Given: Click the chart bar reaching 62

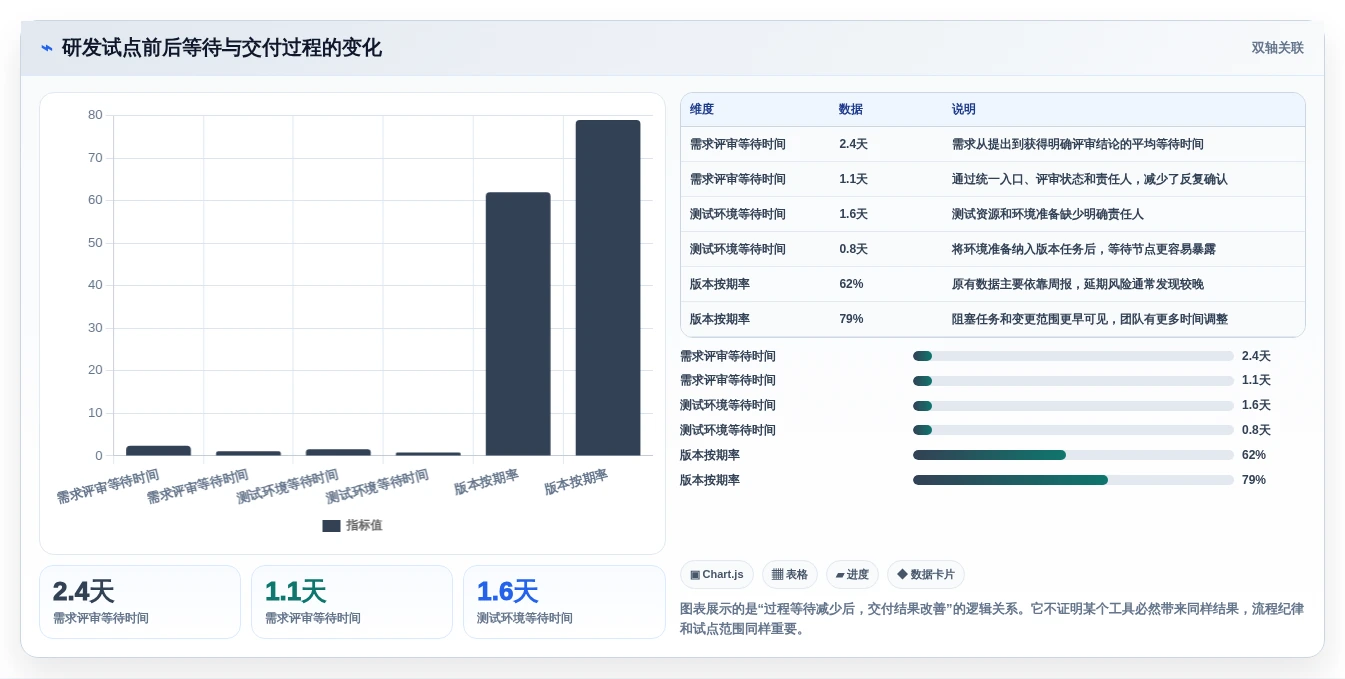Looking at the screenshot, I should (518, 324).
